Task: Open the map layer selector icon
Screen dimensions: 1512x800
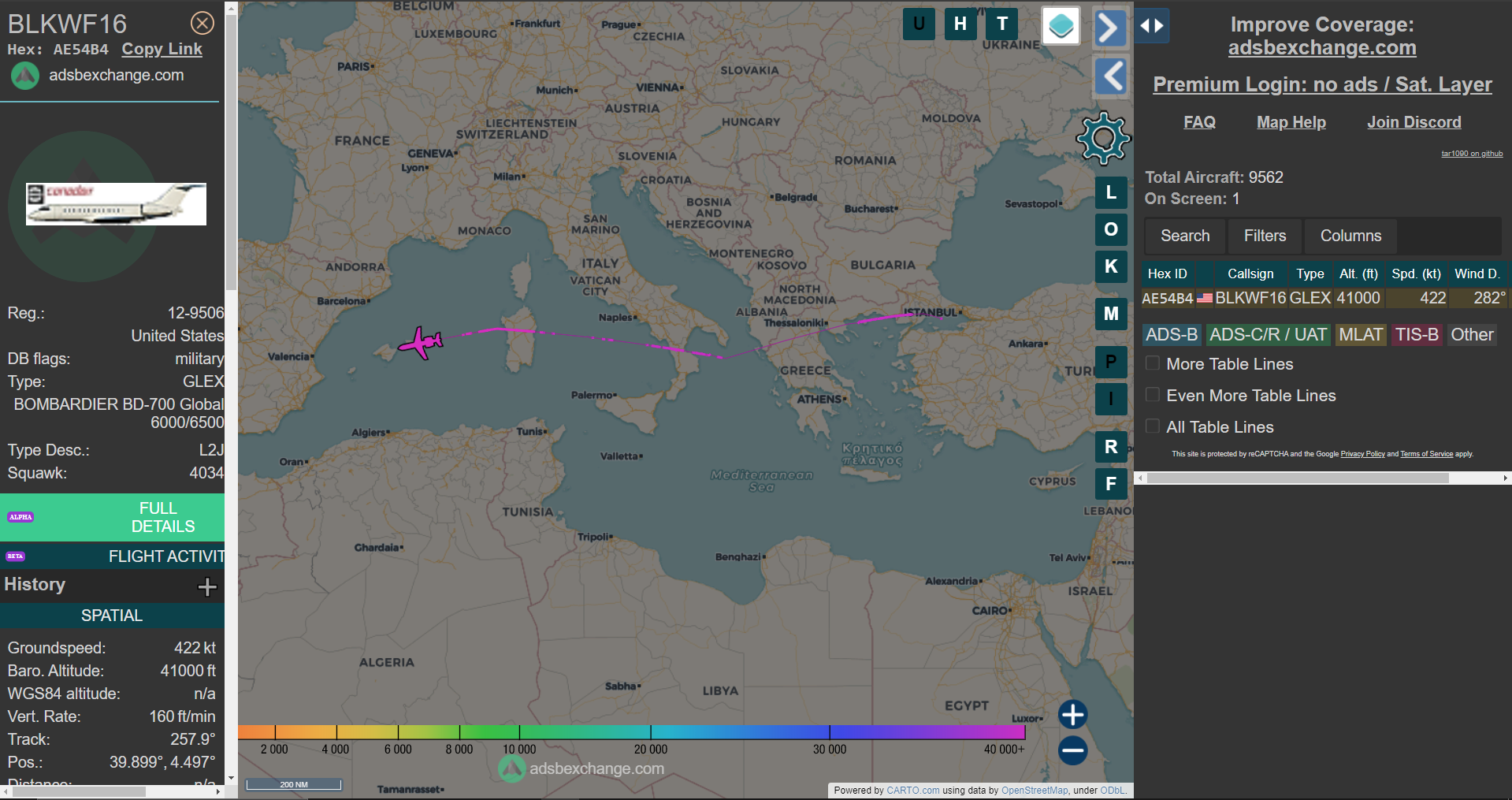Action: (1061, 26)
